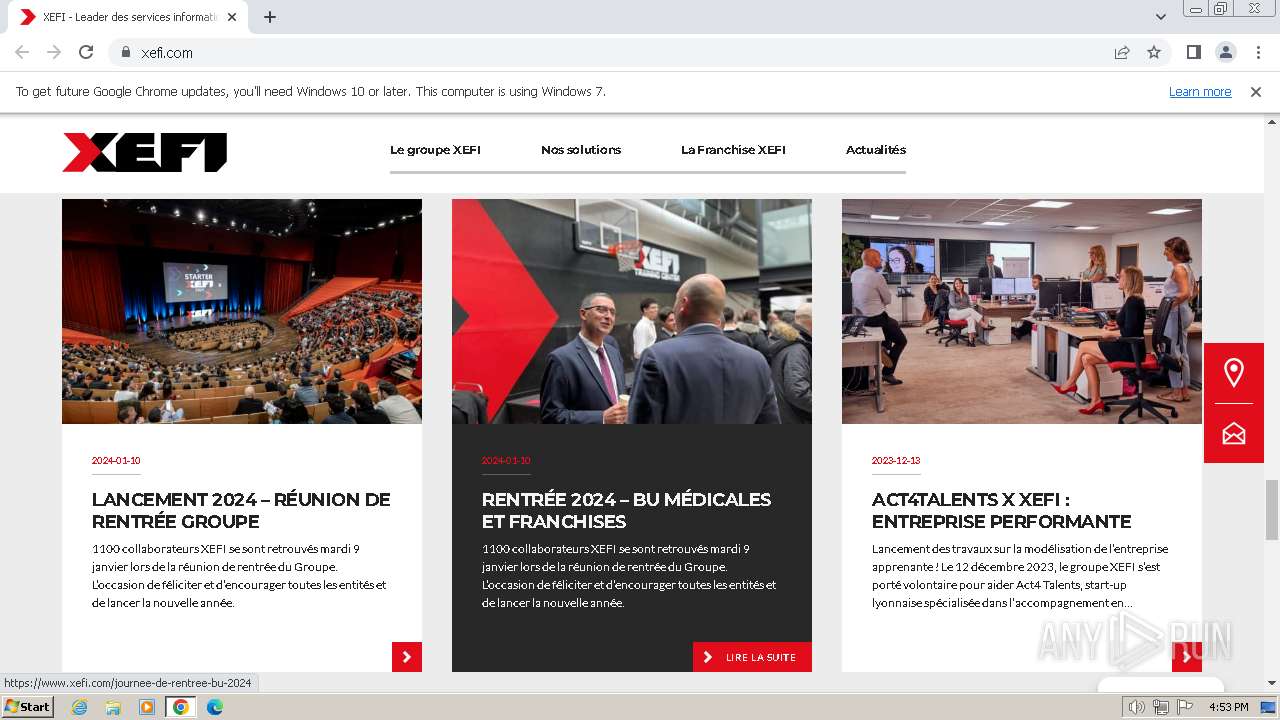Click the system clock 4:53 PM
The width and height of the screenshot is (1280, 720).
[x=1228, y=707]
